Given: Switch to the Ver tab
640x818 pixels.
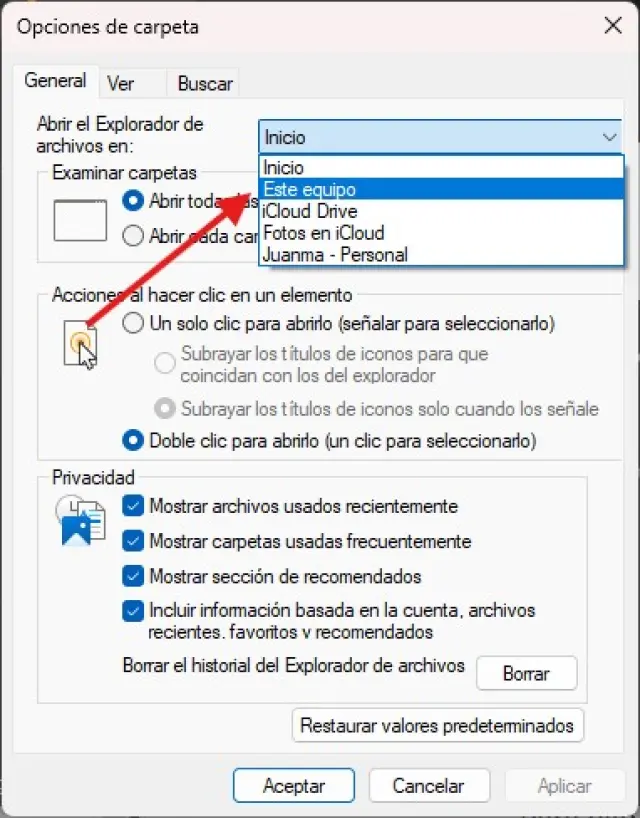Looking at the screenshot, I should [121, 83].
